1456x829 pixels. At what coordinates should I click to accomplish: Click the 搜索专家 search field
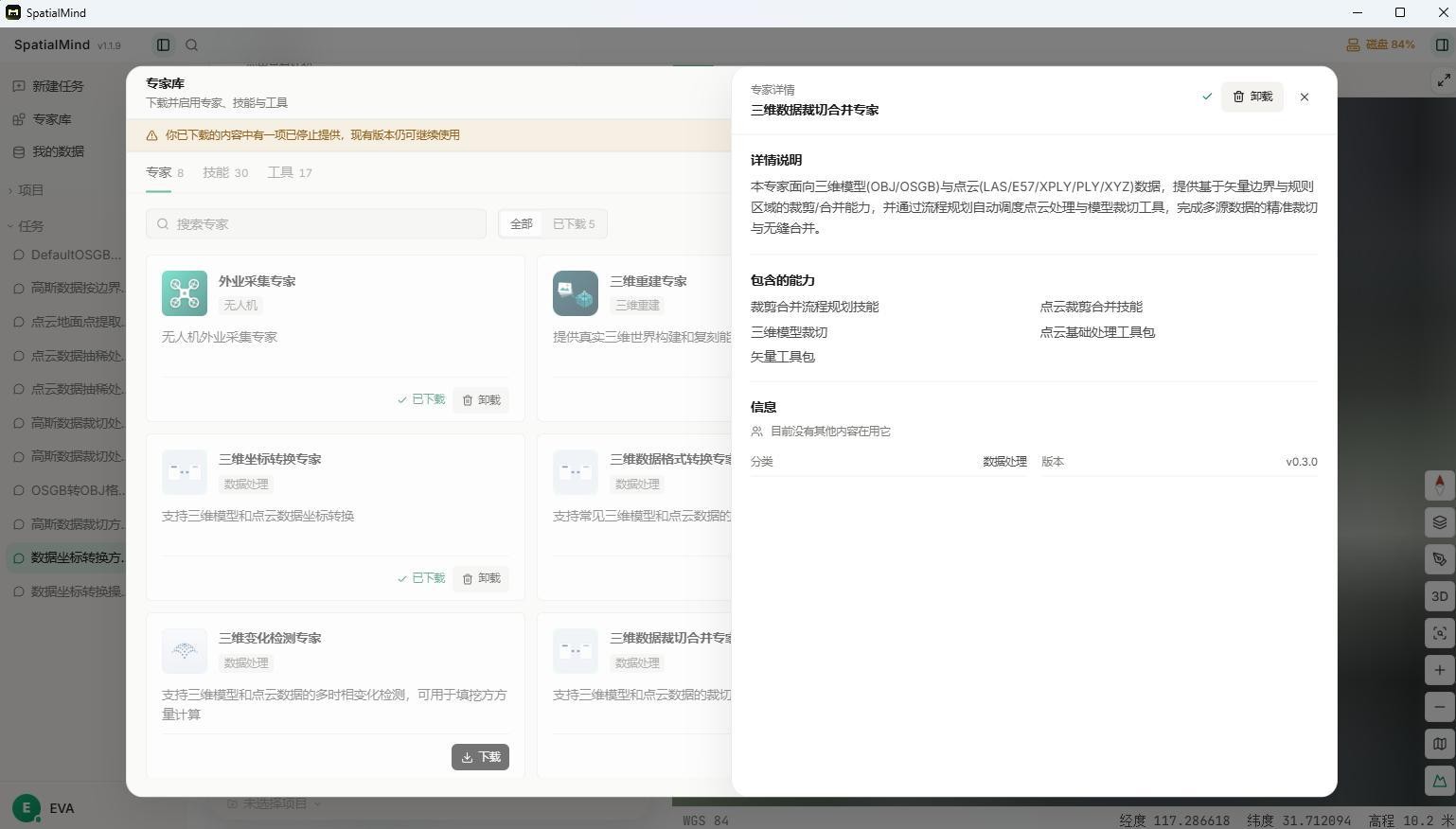pos(316,224)
